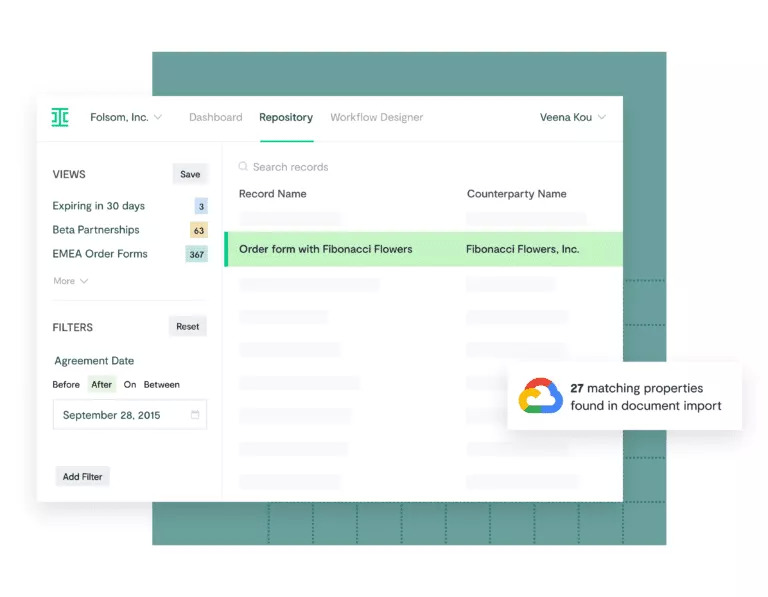Click the Save views button

(x=190, y=174)
